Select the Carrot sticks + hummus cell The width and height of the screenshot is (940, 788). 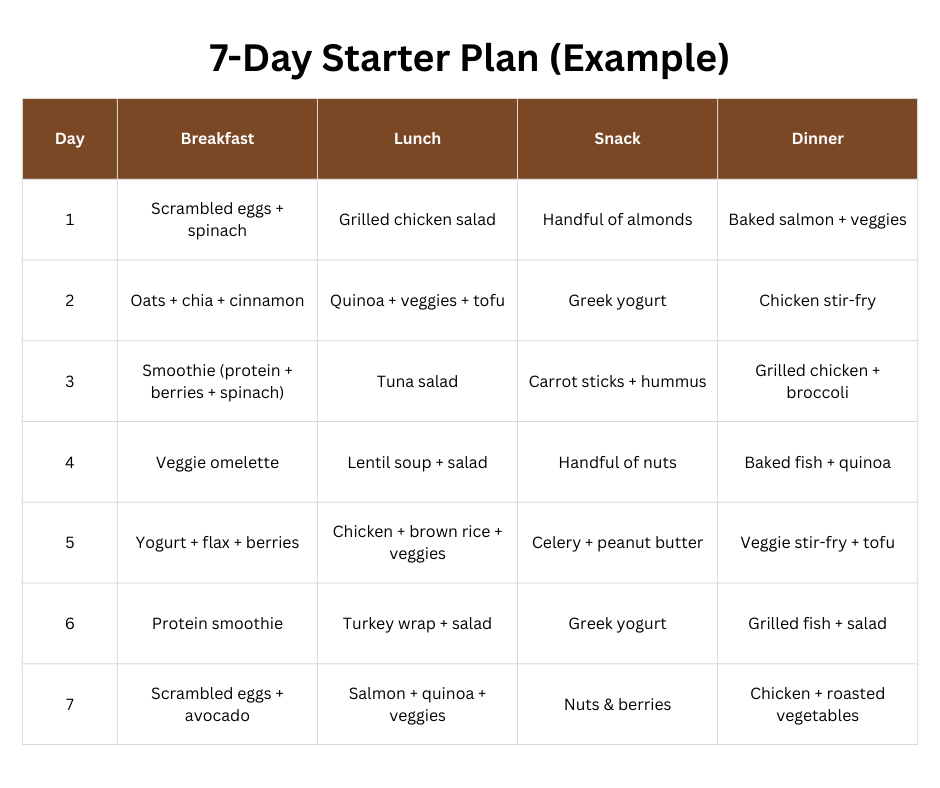pos(617,381)
